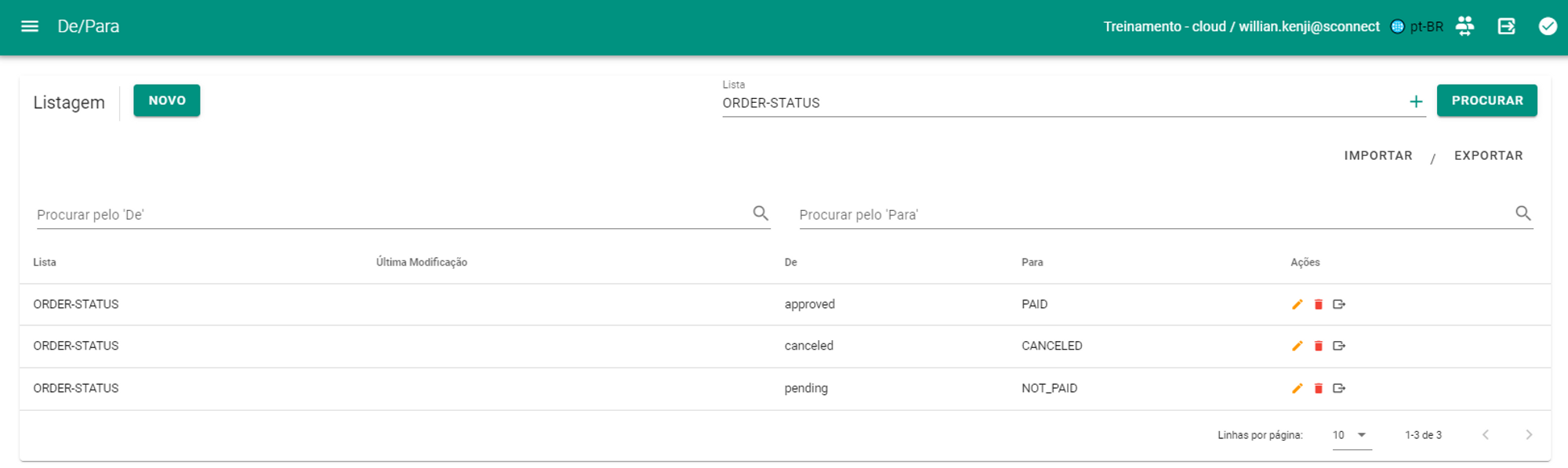Click the plus icon beside Lista field

1416,102
